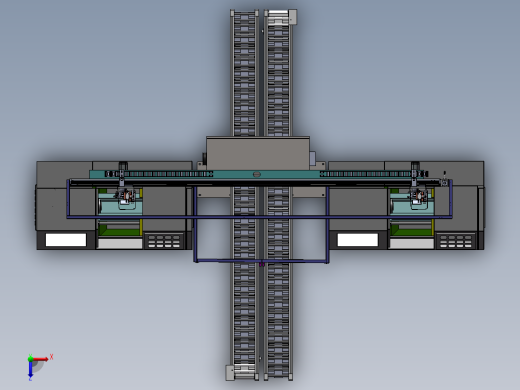Image resolution: width=520 pixels, height=390 pixels.
Task: Click the blue Z axis arrow of the triad
Action: 30,369
